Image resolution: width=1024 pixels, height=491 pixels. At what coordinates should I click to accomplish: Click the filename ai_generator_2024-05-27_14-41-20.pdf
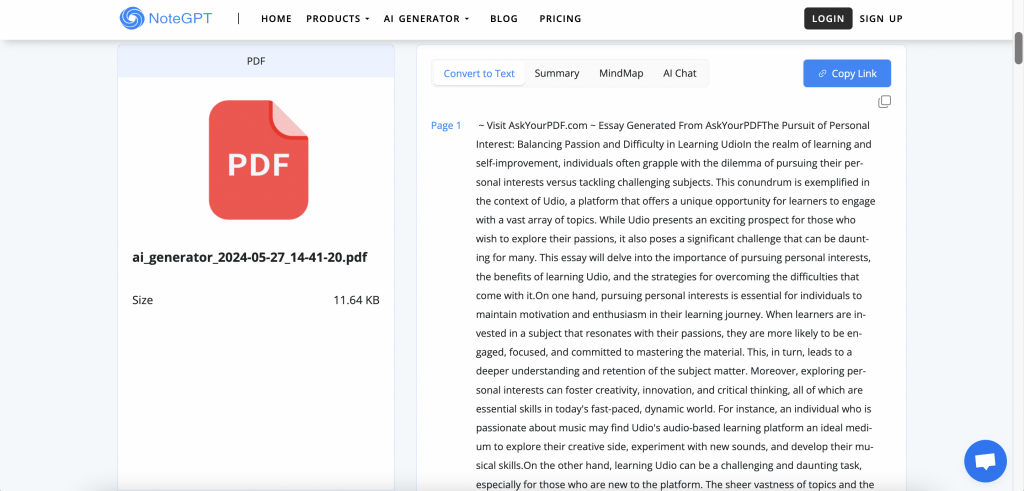point(250,257)
